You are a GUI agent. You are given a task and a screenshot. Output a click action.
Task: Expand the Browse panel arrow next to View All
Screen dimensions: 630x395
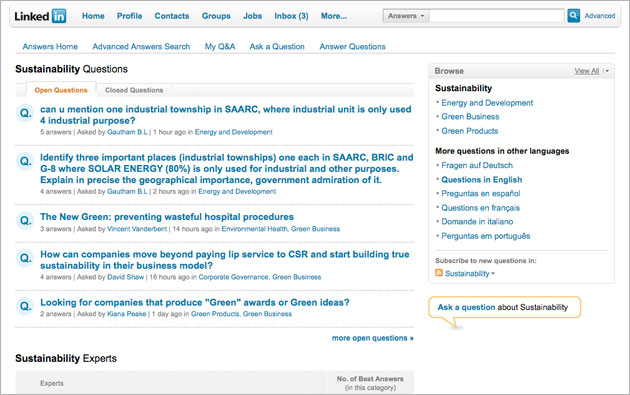tap(607, 71)
